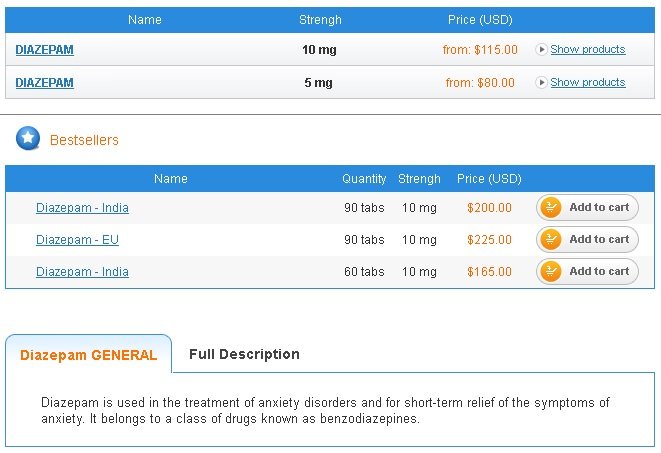The height and width of the screenshot is (453, 661).
Task: Click the Quantity column header in Bestsellers
Action: (364, 179)
